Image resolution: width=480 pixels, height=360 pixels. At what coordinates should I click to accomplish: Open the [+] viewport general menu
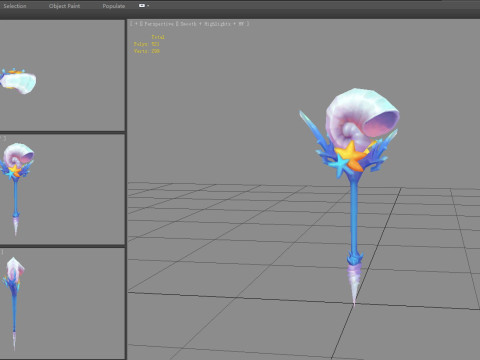(x=135, y=24)
